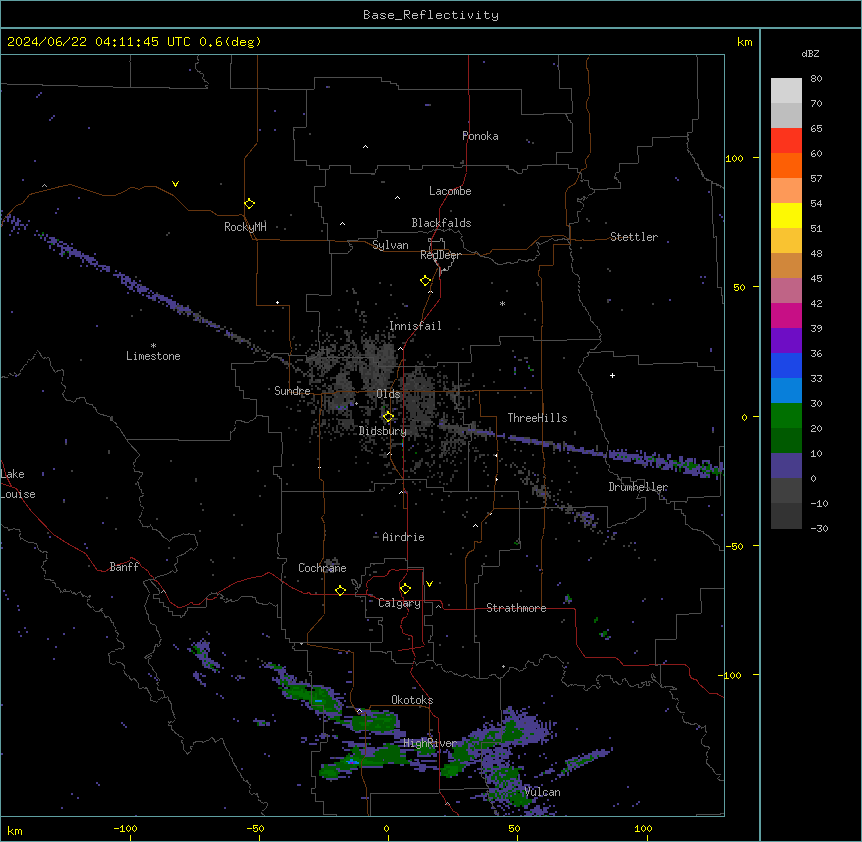Select the ThreeHills map label

(537, 418)
